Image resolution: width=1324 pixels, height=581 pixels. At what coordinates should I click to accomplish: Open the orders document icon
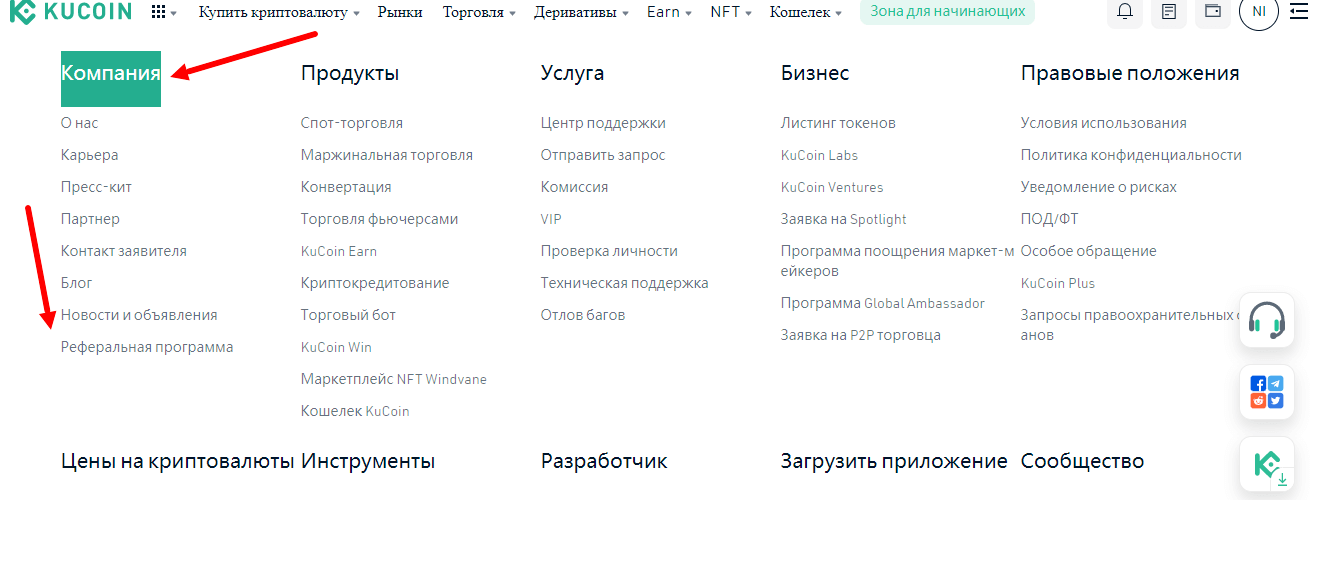1169,12
